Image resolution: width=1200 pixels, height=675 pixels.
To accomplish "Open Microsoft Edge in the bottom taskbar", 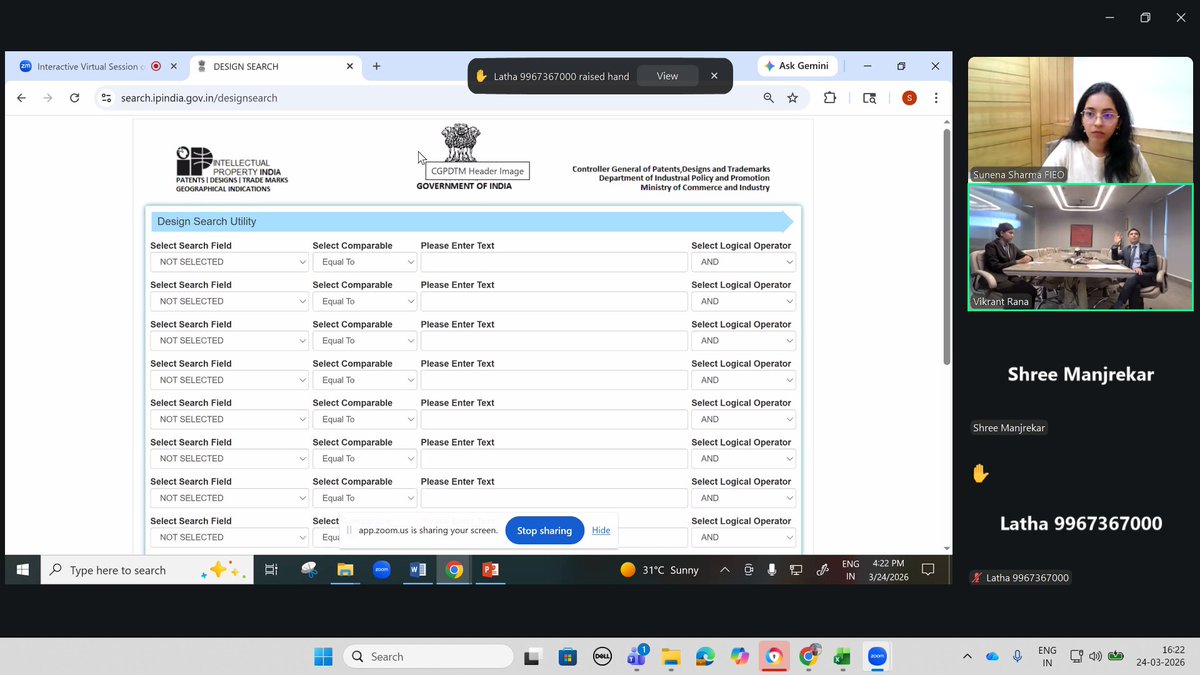I will click(705, 657).
